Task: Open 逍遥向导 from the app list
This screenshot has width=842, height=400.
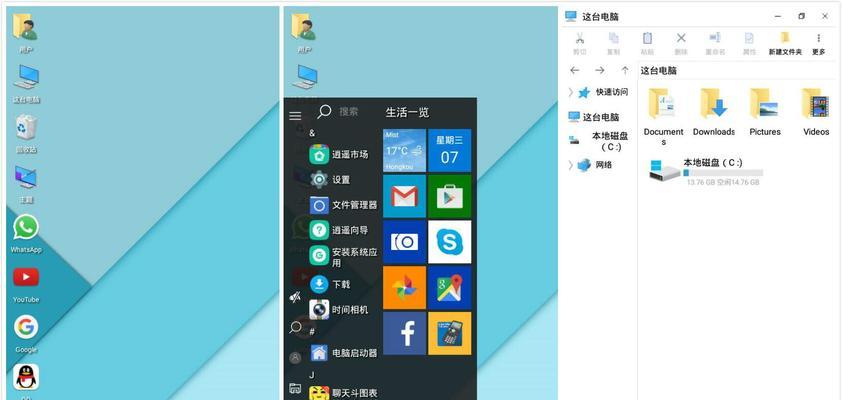Action: pyautogui.click(x=339, y=230)
